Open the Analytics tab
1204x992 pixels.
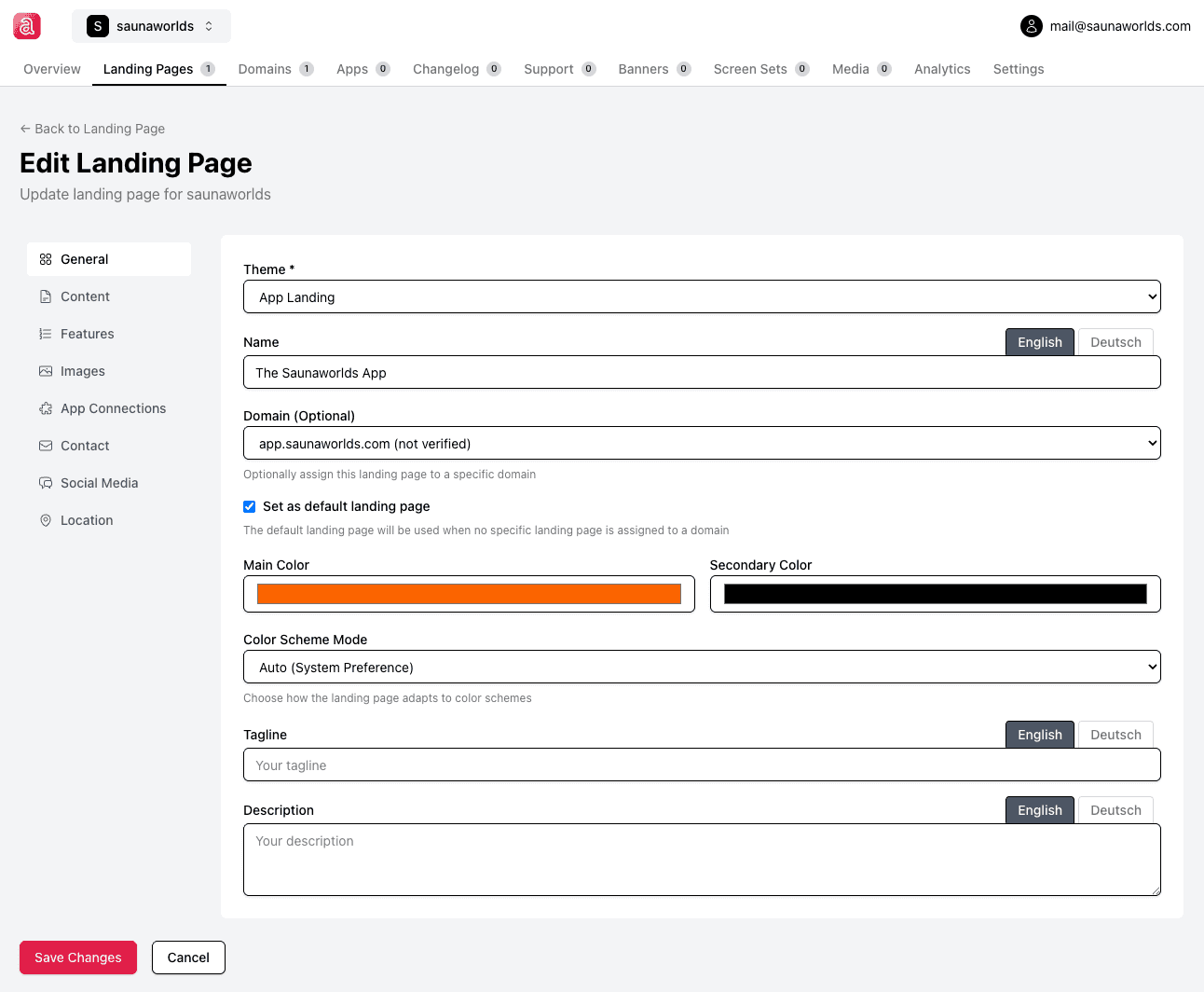coord(942,69)
